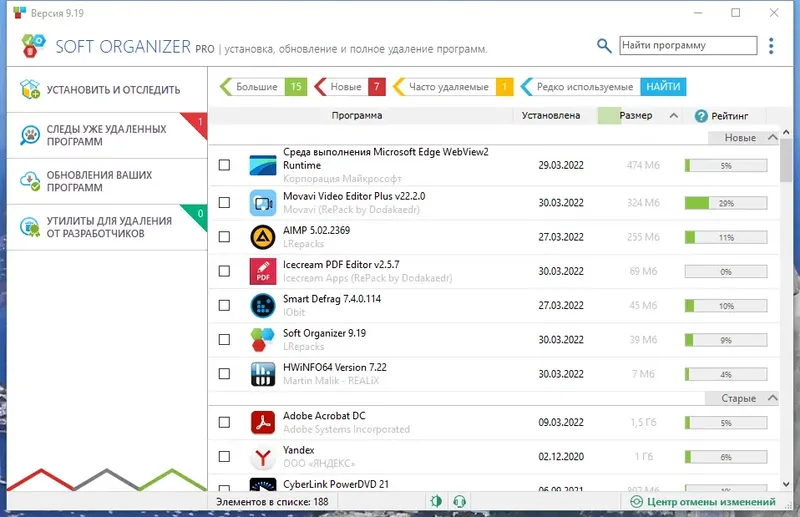Click the Soft Organizer 9.19 list icon
This screenshot has height=517, width=800.
pyautogui.click(x=263, y=339)
